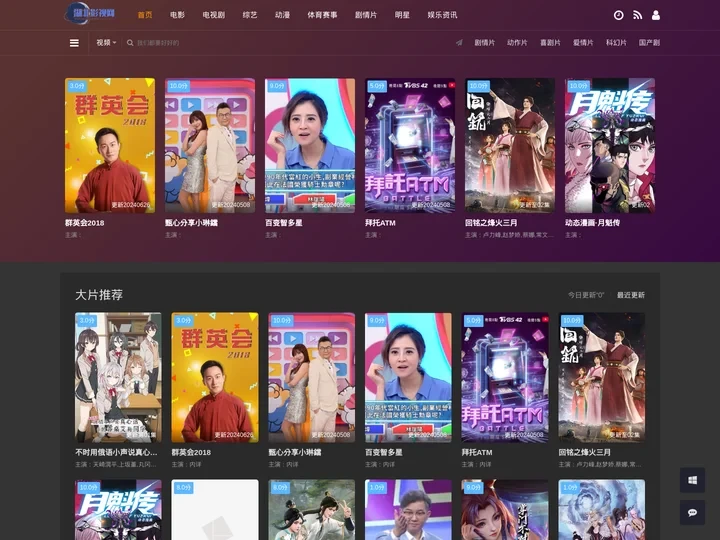
Task: Open the 体育赛事 menu
Action: (322, 15)
